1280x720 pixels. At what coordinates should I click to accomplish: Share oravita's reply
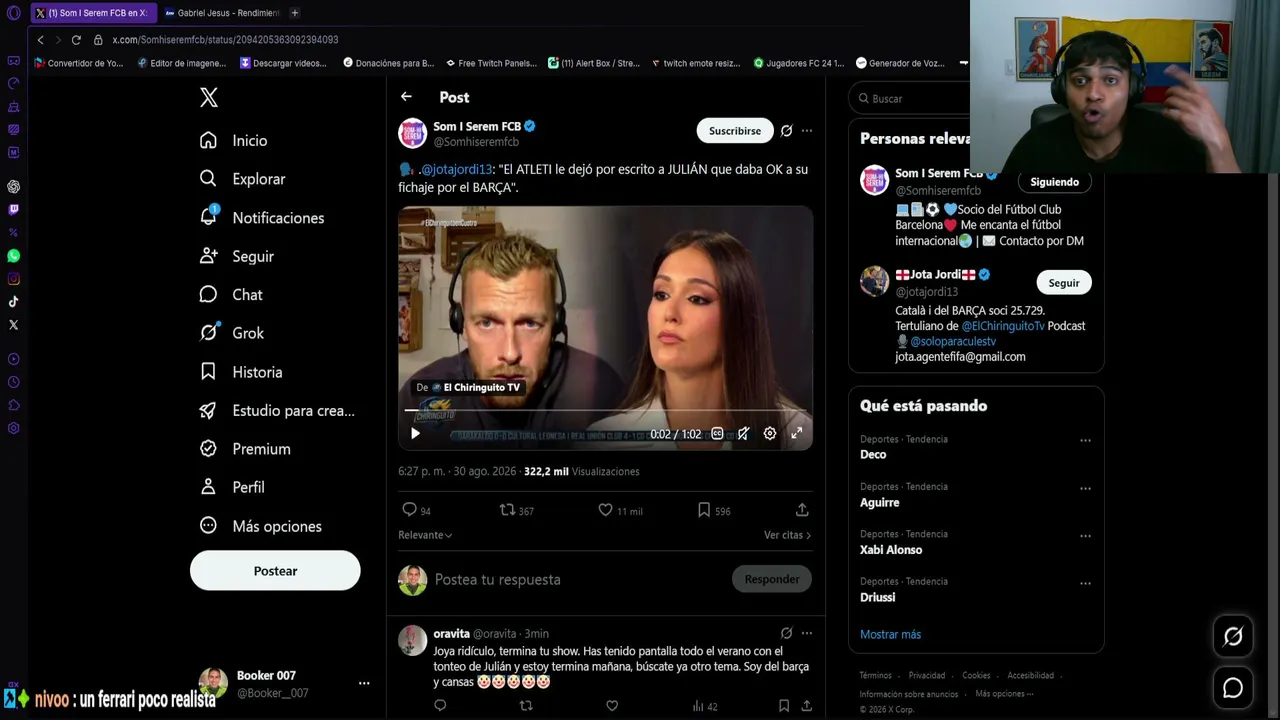806,706
